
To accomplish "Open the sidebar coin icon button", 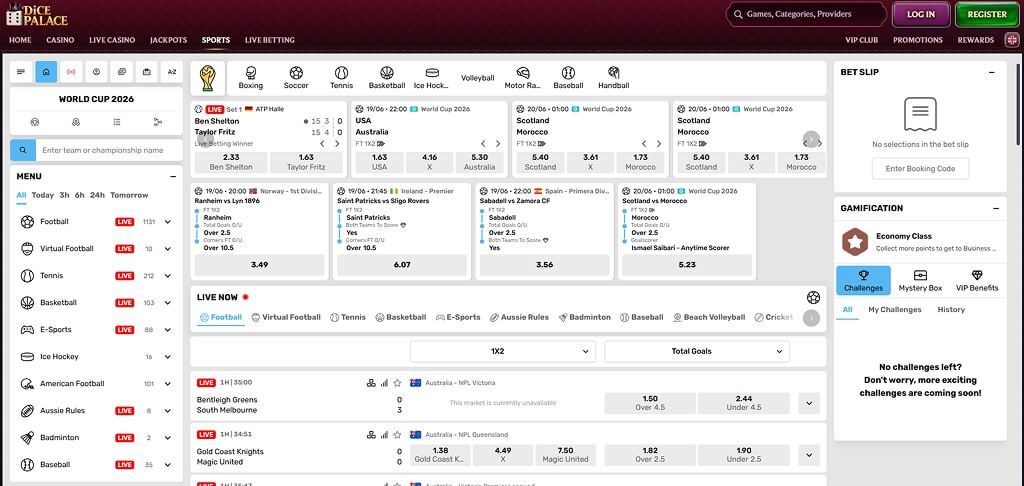I will pyautogui.click(x=97, y=72).
